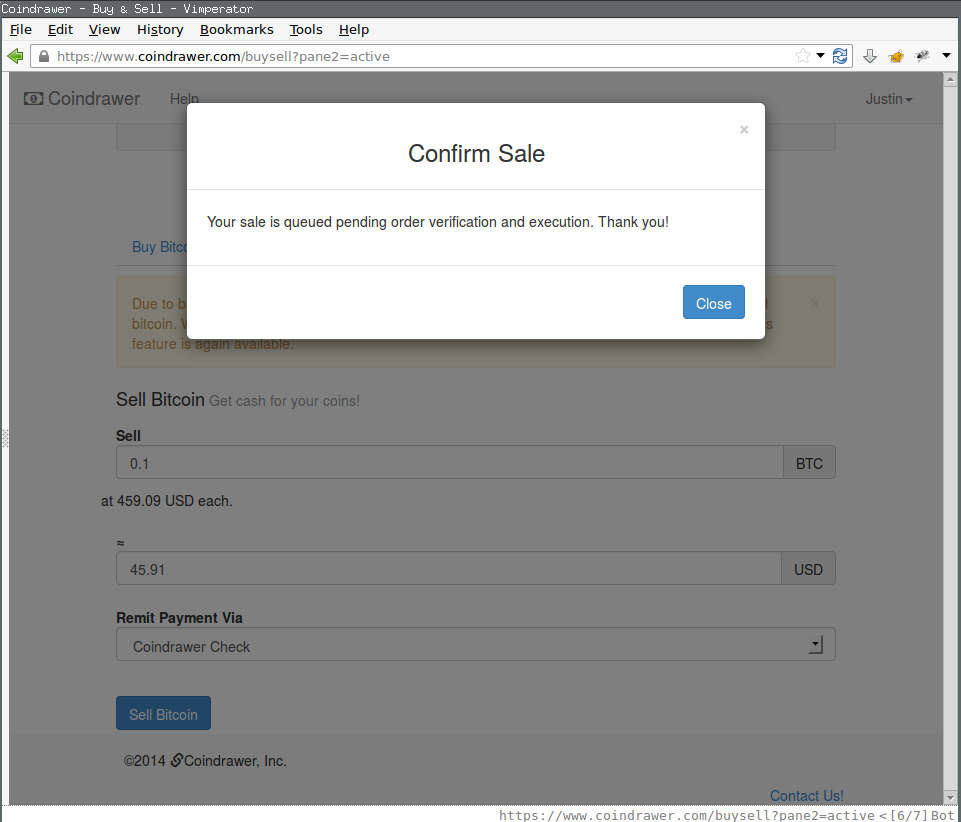Click scrollbar down arrow
The height and width of the screenshot is (822, 961).
pos(951,797)
